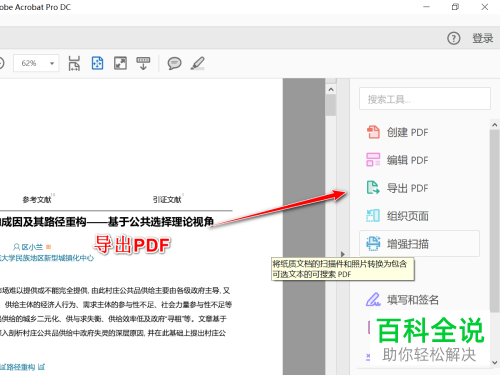Image resolution: width=500 pixels, height=375 pixels.
Task: Add a comment with the speech bubble
Action: pos(174,63)
